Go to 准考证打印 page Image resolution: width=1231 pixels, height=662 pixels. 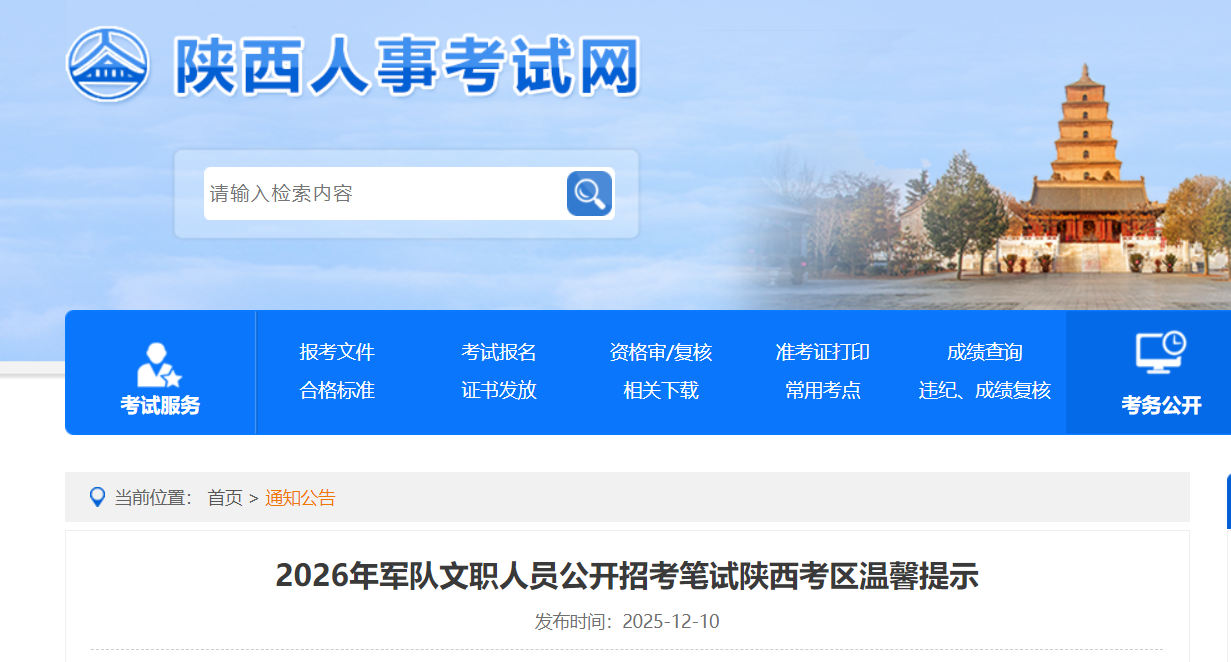point(822,352)
